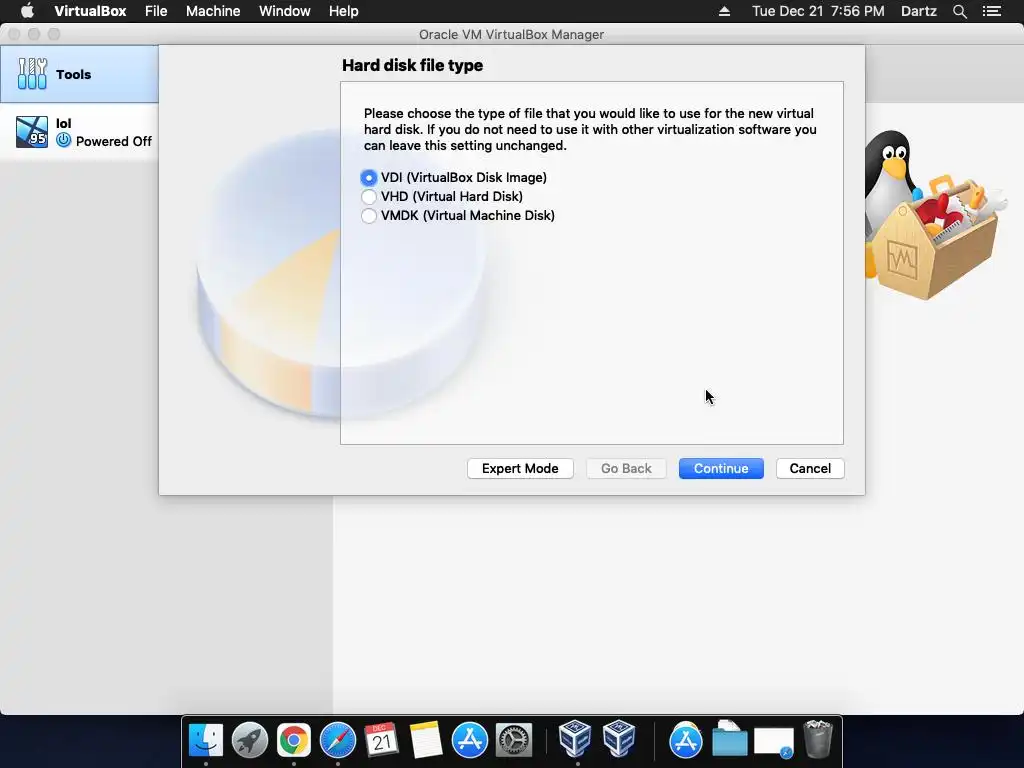Click the Hard disk file type heading

pos(413,65)
